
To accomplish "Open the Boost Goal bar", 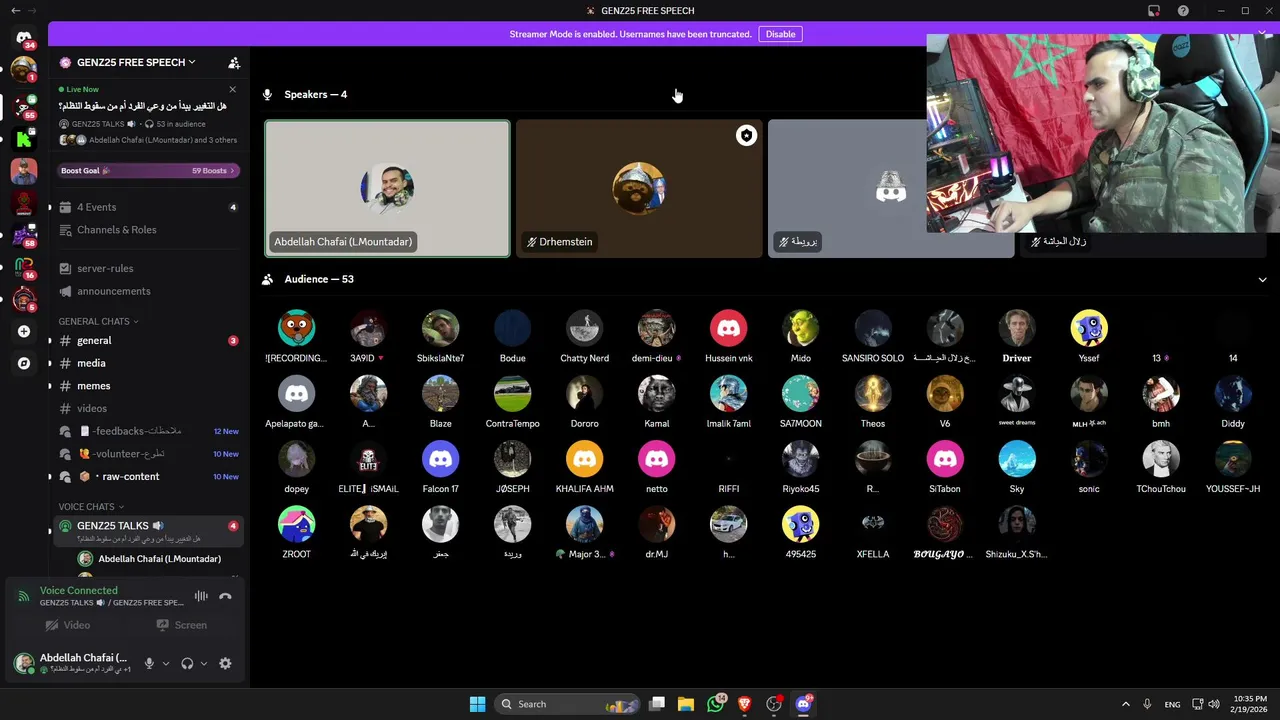I will (148, 171).
